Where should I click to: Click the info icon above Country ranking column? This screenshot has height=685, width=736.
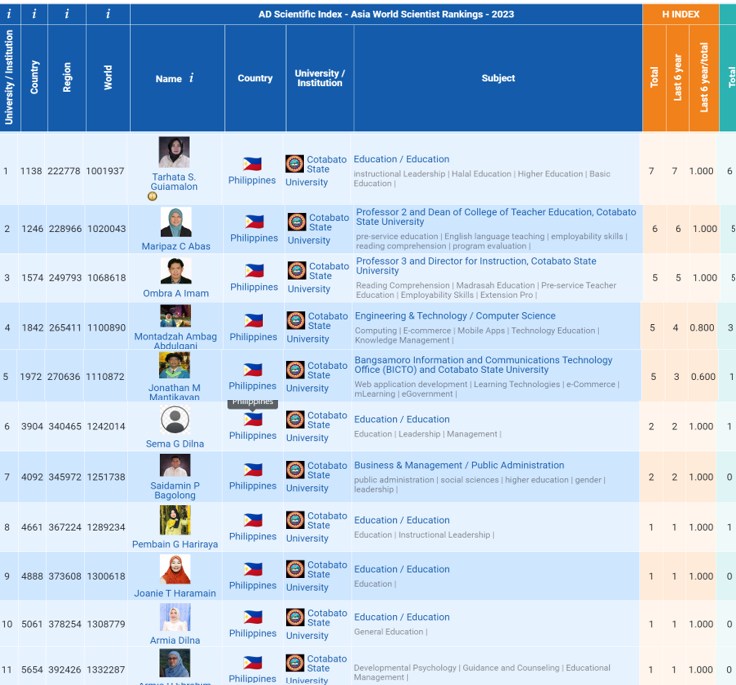click(34, 14)
